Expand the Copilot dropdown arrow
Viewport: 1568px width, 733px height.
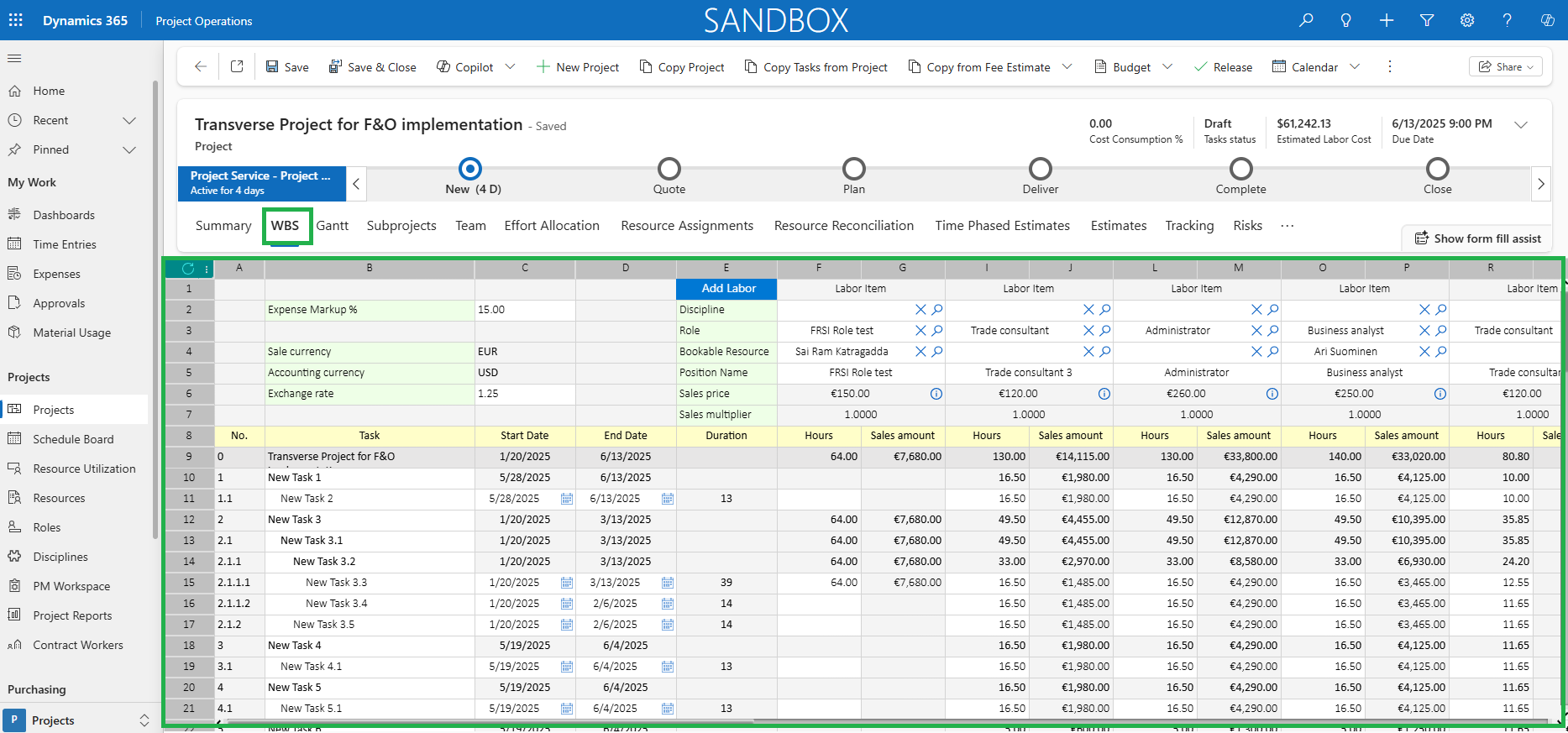510,67
